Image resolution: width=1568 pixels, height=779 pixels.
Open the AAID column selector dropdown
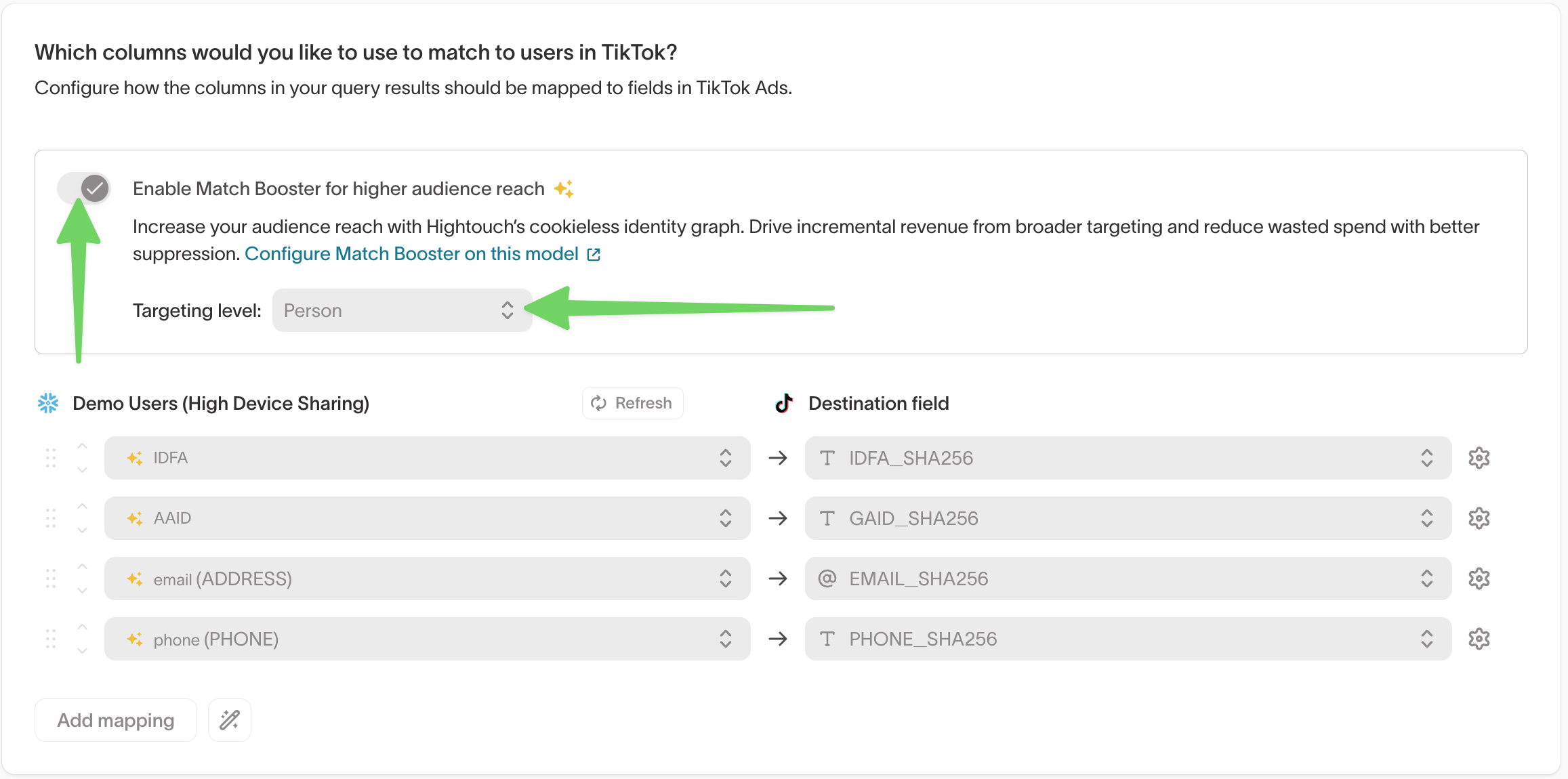(x=724, y=518)
